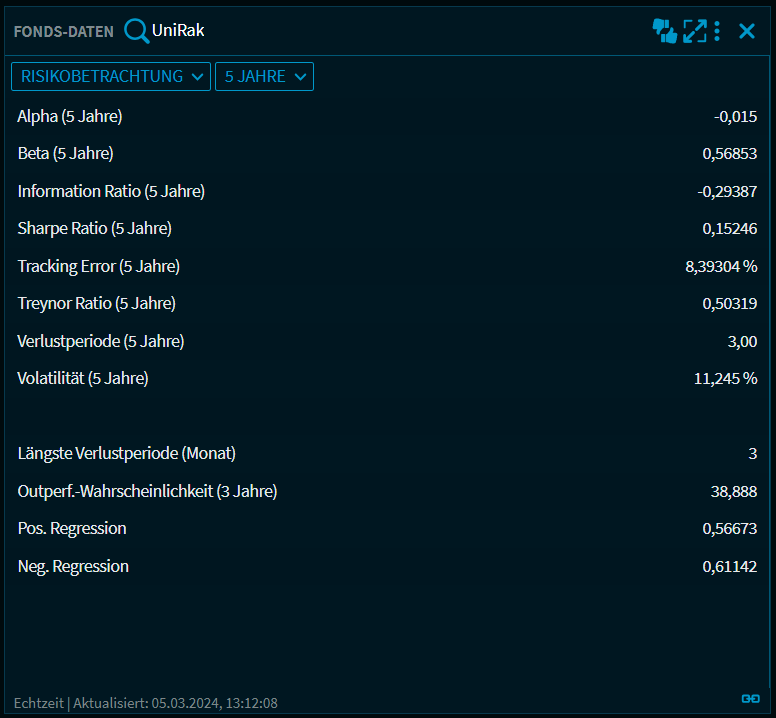Open the 5 JAHRE period dropdown
The width and height of the screenshot is (776, 718).
click(264, 77)
